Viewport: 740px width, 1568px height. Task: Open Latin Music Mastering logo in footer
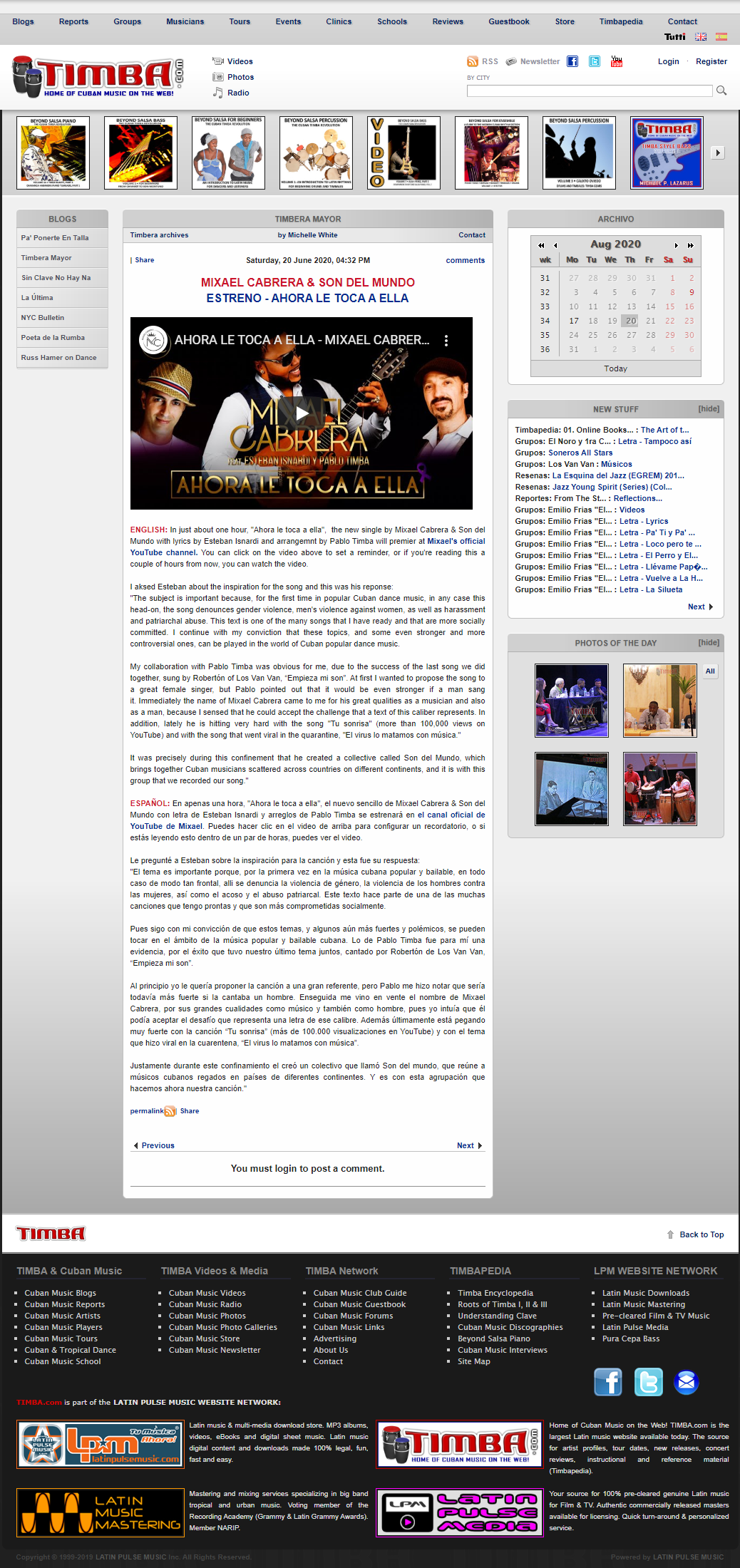(x=100, y=1513)
